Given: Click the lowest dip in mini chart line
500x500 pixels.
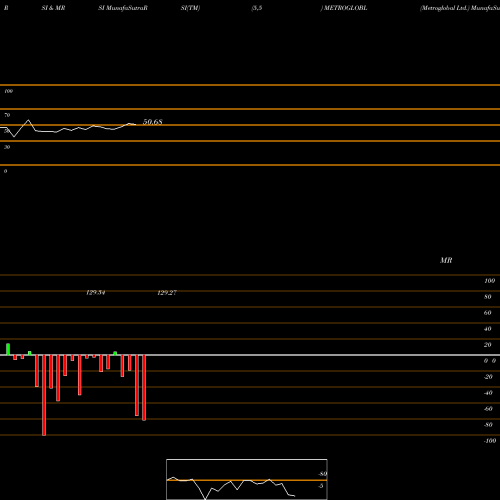Looking at the screenshot, I should pyautogui.click(x=205, y=498).
